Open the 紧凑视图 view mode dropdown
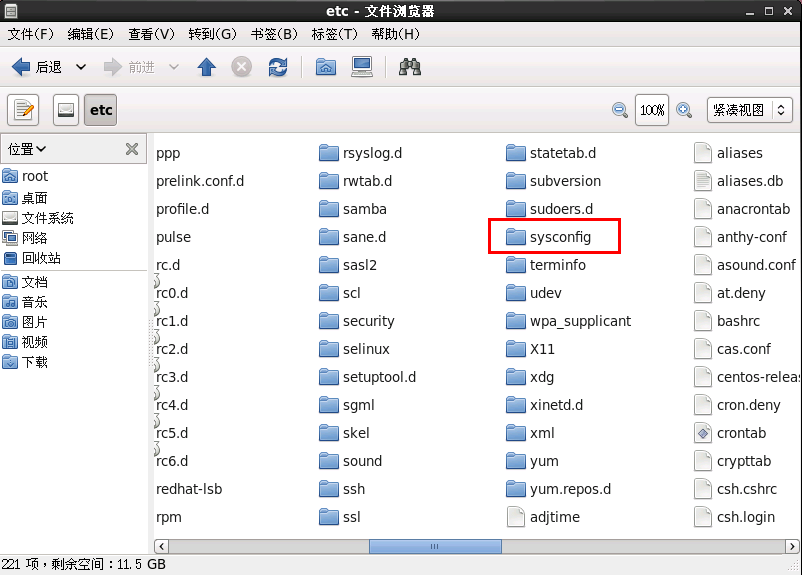 pos(750,110)
